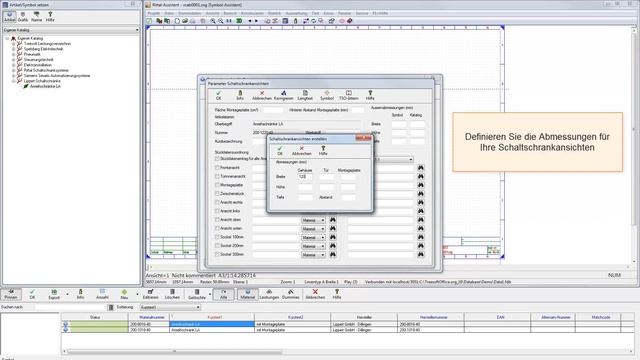
Task: Sort by Materialnummer column header
Action: pyautogui.click(x=149, y=317)
